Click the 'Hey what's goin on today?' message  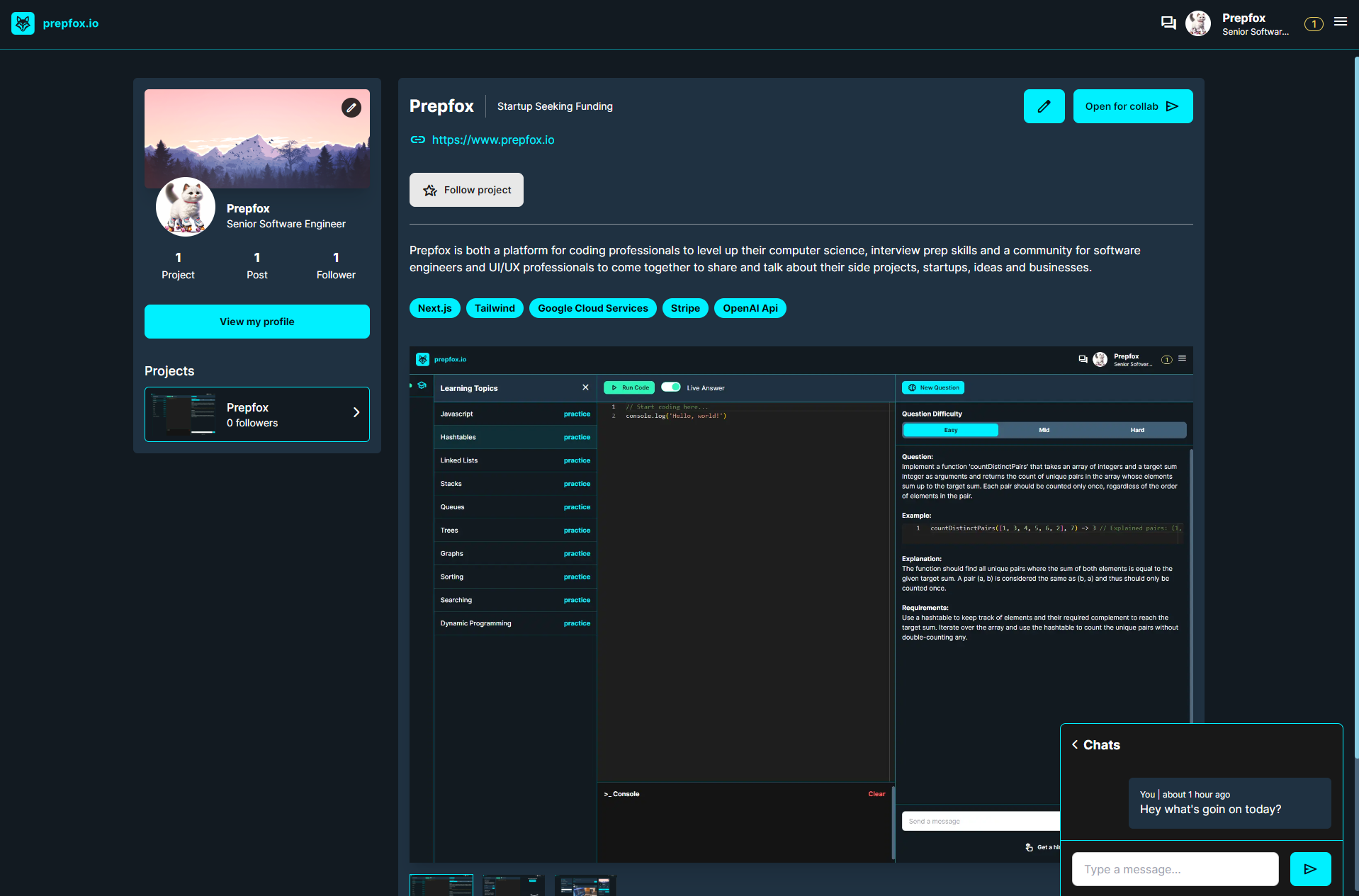pos(1230,803)
